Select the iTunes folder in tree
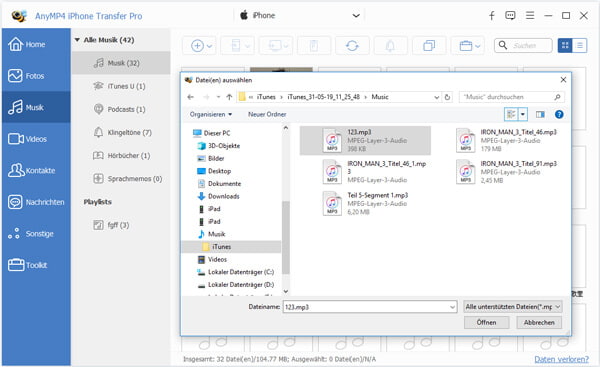Viewport: 600px width, 367px height. [x=231, y=247]
